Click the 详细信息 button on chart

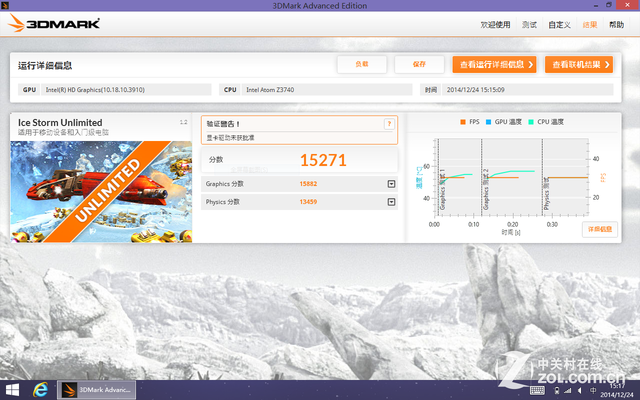(600, 229)
